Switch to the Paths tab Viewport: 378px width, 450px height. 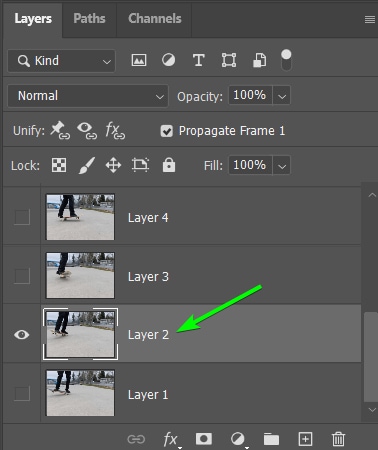pyautogui.click(x=89, y=19)
